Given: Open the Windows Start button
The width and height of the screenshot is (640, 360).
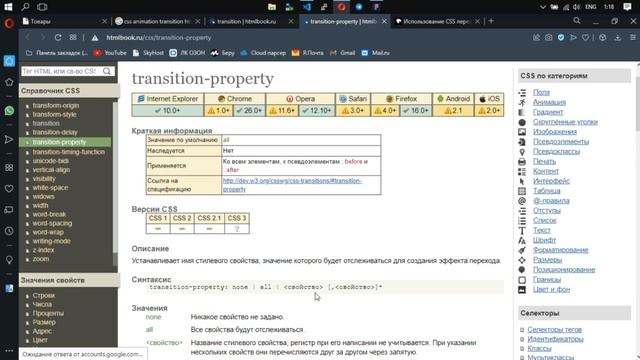Looking at the screenshot, I should pyautogui.click(x=8, y=7).
